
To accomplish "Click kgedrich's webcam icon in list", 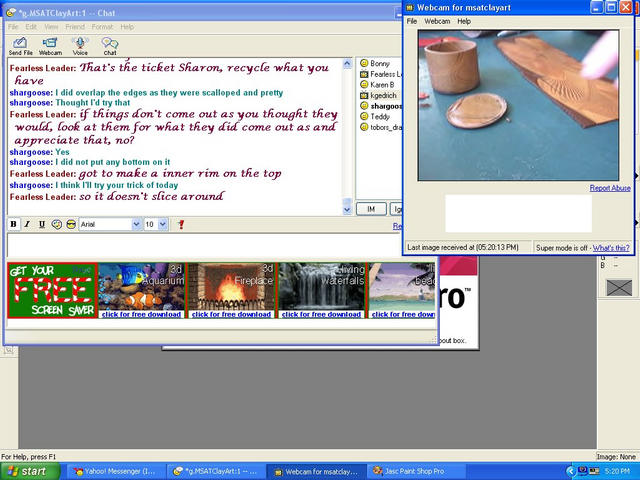I will [364, 95].
